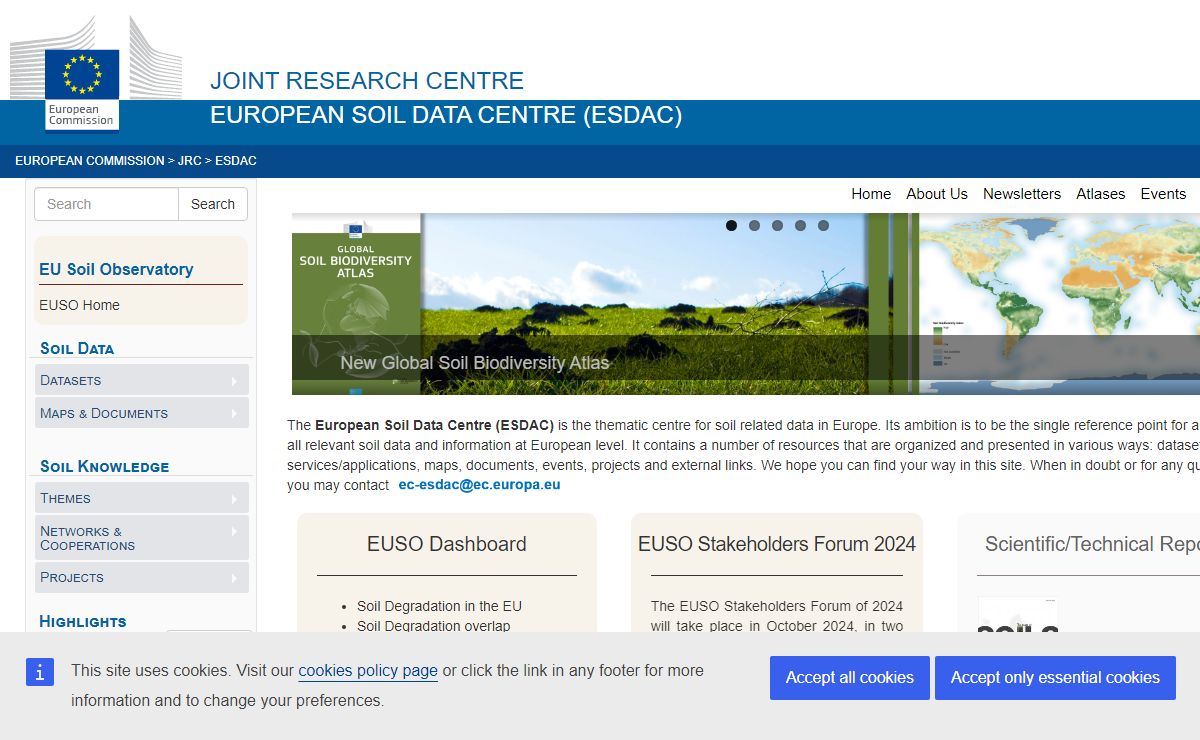Expand the Maps & Documents arrow
Screen dimensions: 1200x740
[234, 414]
